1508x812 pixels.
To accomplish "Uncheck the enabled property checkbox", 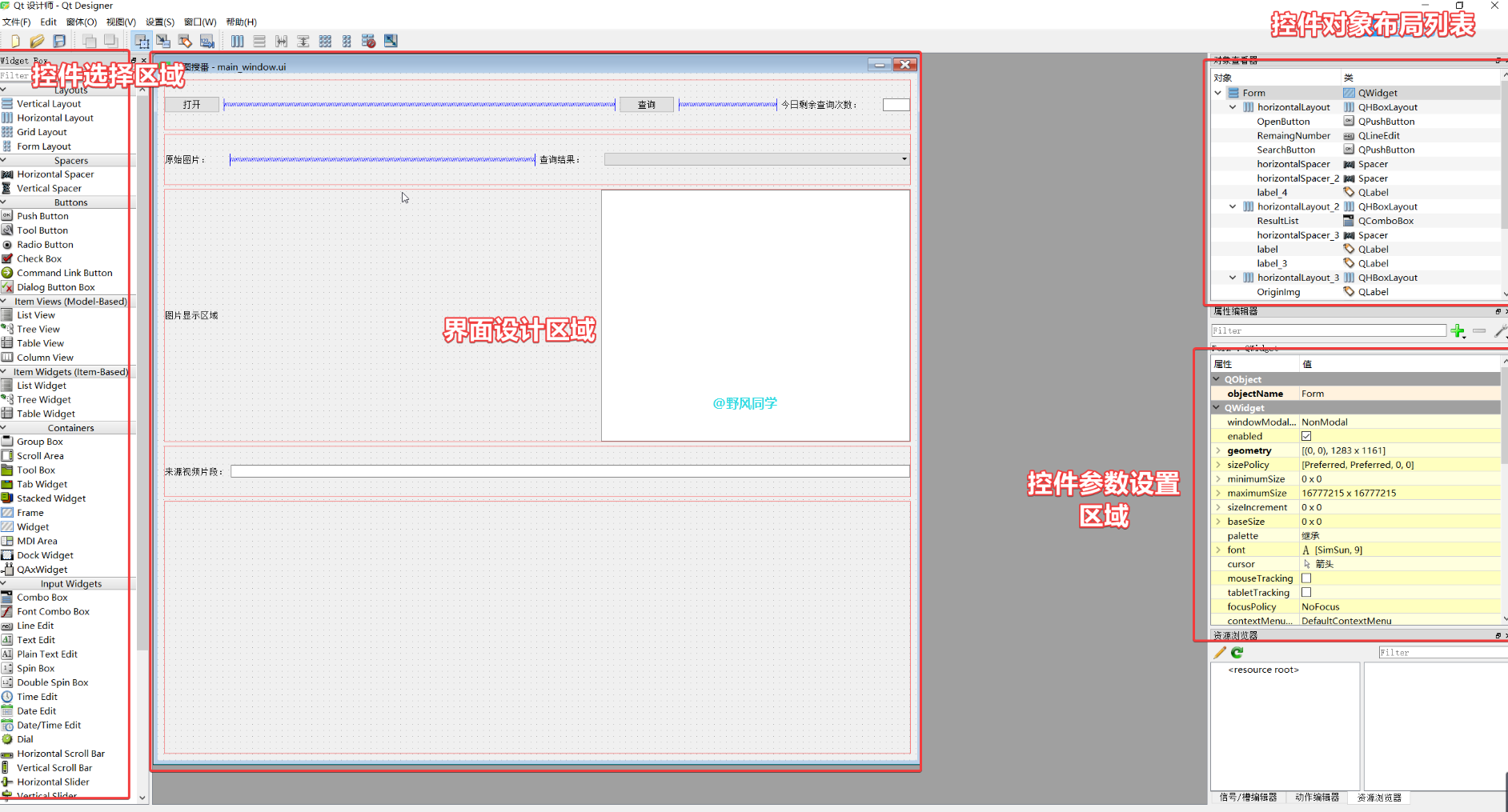I will 1307,436.
